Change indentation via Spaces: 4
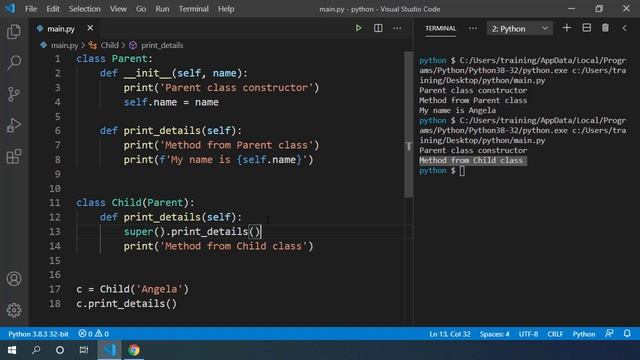Screen dimensions: 640x360 (494, 334)
